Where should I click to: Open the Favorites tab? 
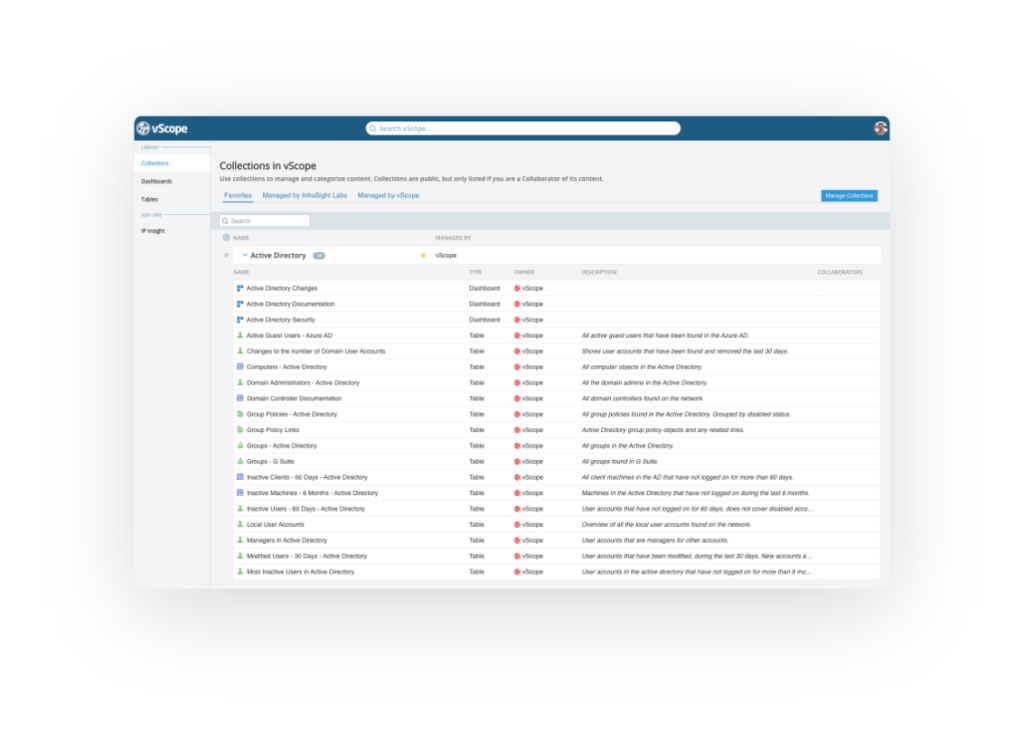(238, 195)
